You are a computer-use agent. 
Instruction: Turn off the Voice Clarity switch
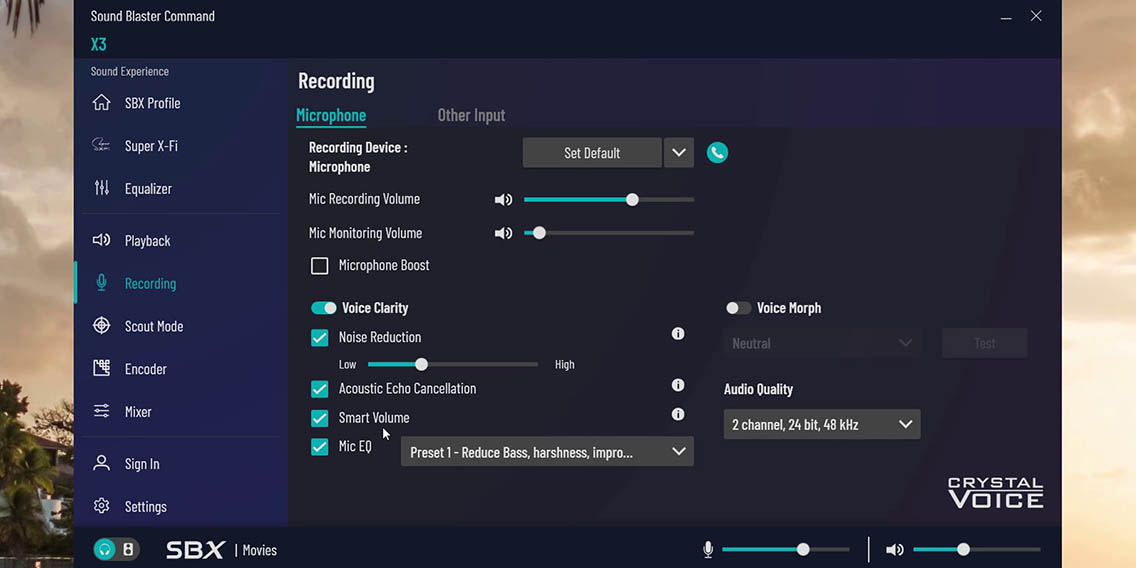(x=324, y=308)
